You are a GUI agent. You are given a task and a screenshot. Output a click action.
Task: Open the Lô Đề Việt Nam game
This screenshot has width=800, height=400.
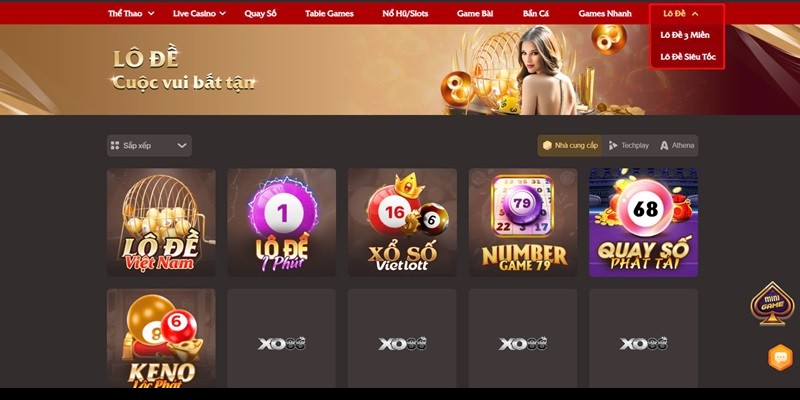coord(161,222)
